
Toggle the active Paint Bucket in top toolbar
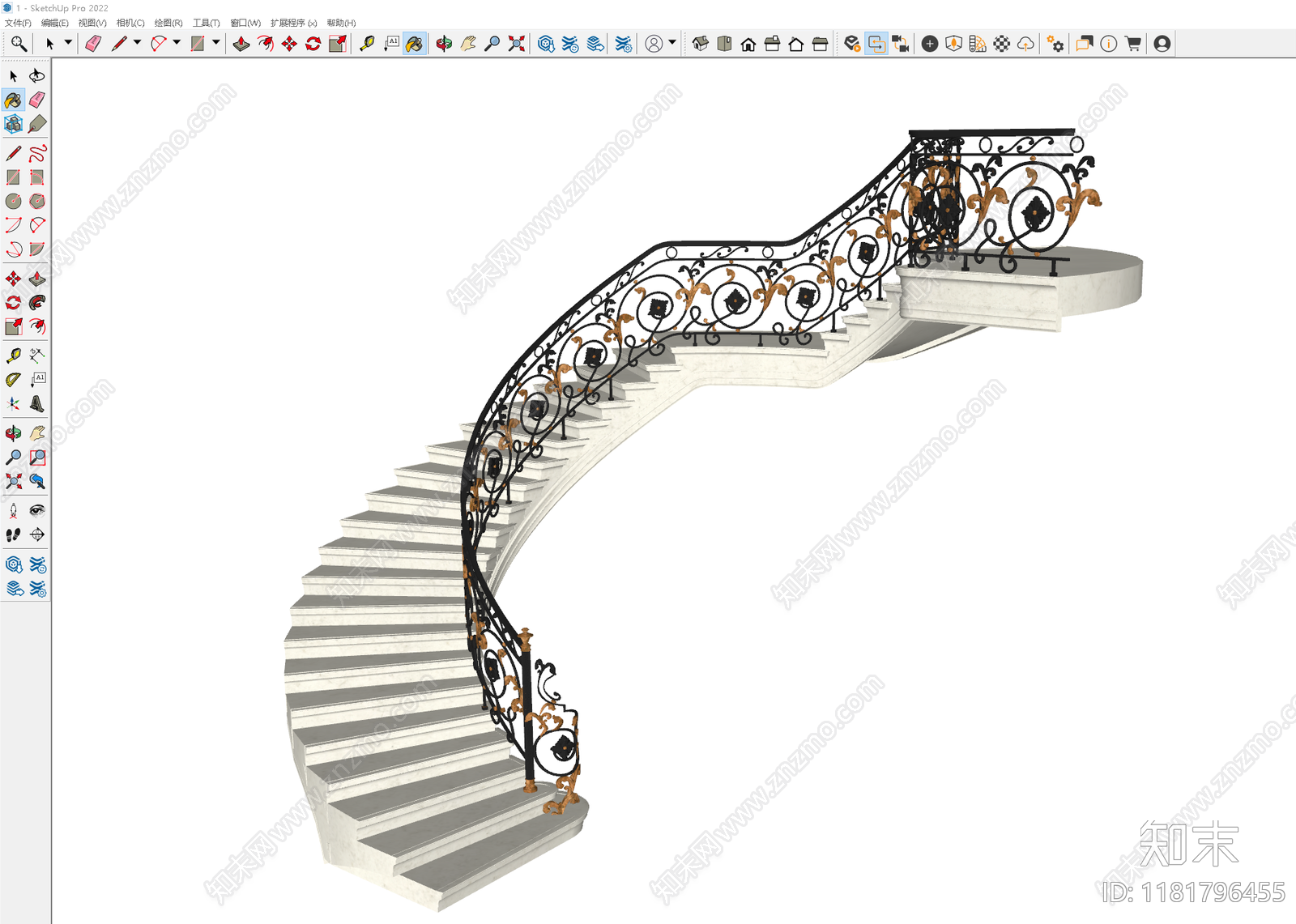[415, 44]
